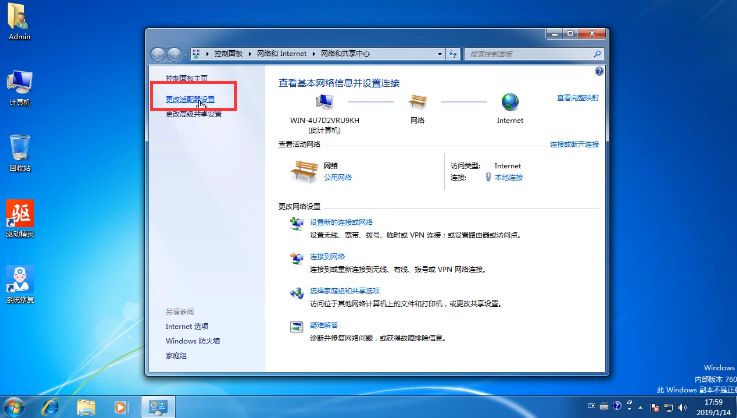Open 更改高级共享设置 in the sidebar
The width and height of the screenshot is (737, 418).
tap(194, 114)
